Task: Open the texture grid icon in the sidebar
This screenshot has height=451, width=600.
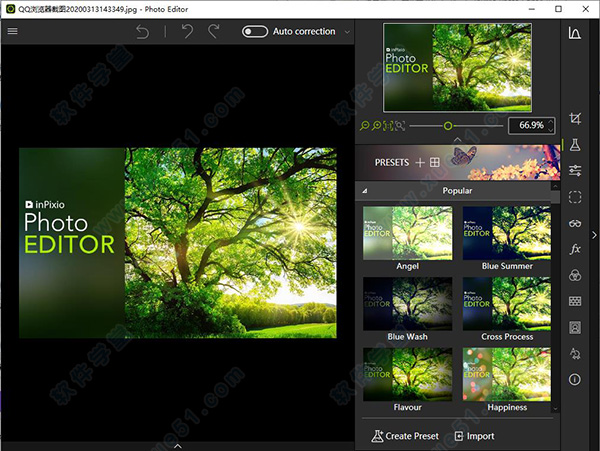Action: 575,301
